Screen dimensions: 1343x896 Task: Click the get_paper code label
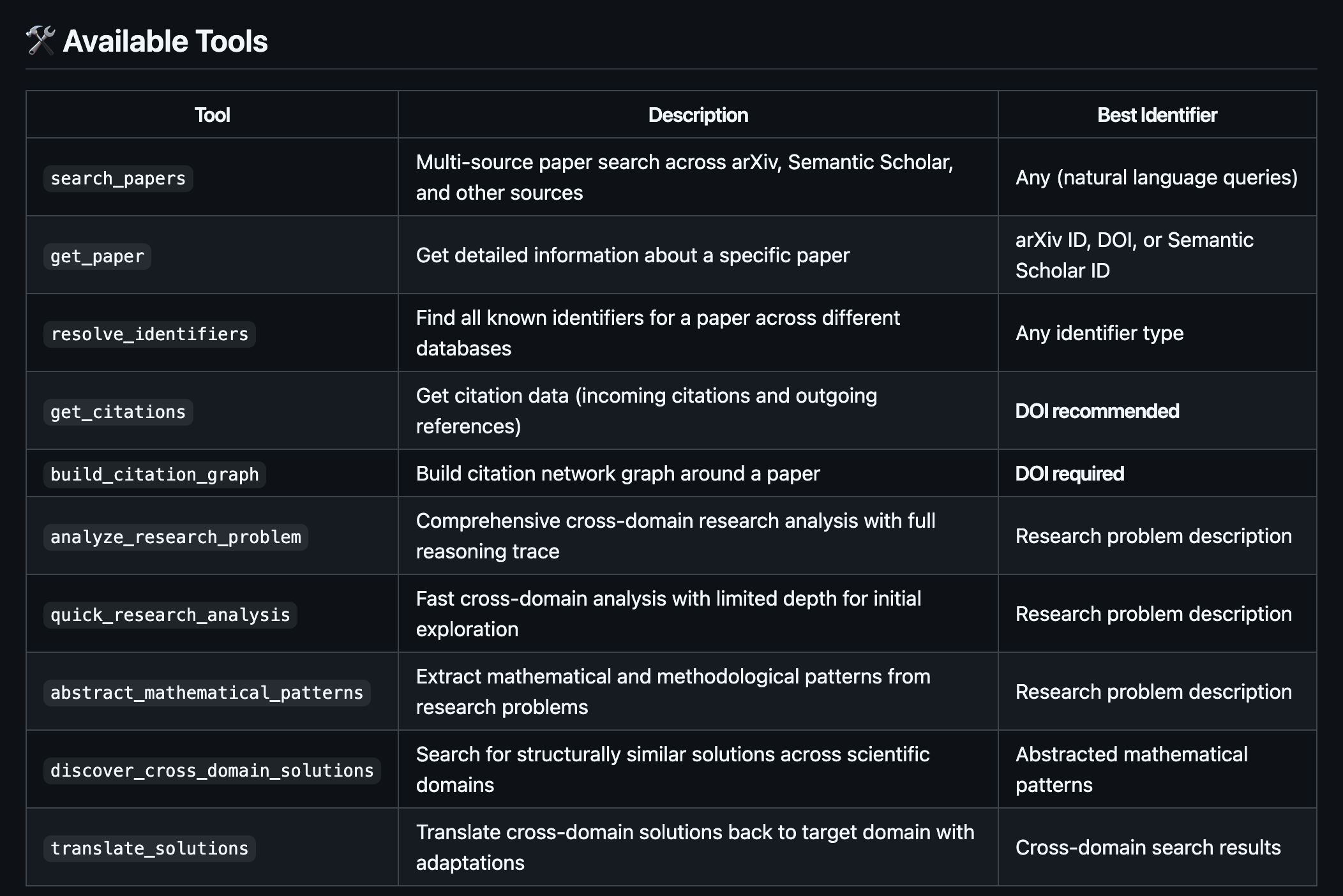(97, 257)
